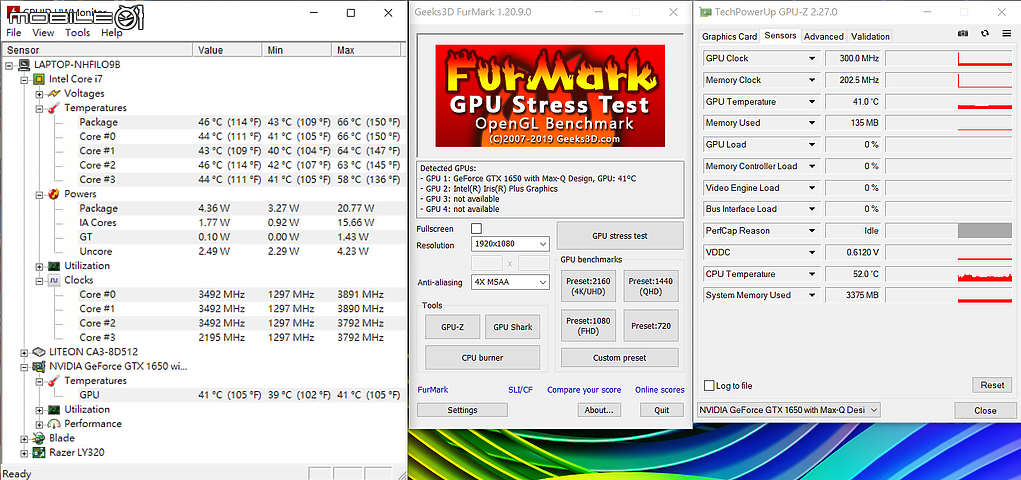Click the About... button in FurMark
Screen dimensions: 1021x480
[x=599, y=410]
